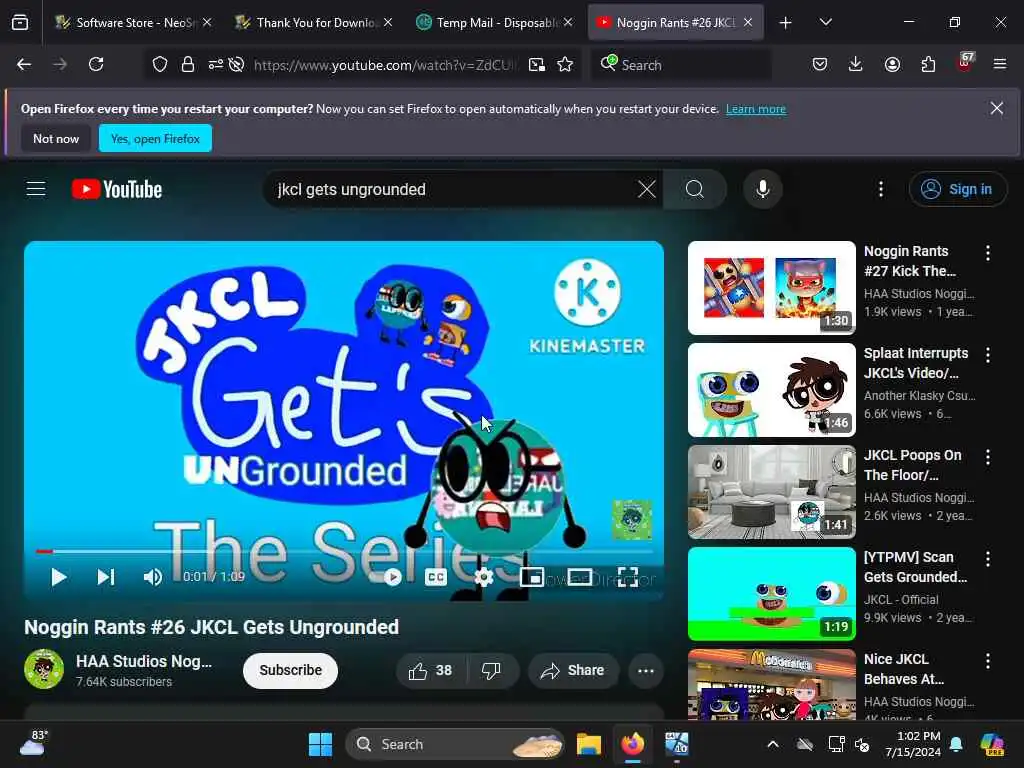Screen dimensions: 1024x768
Task: Open the HAA Studios channel avatar
Action: coord(44,669)
